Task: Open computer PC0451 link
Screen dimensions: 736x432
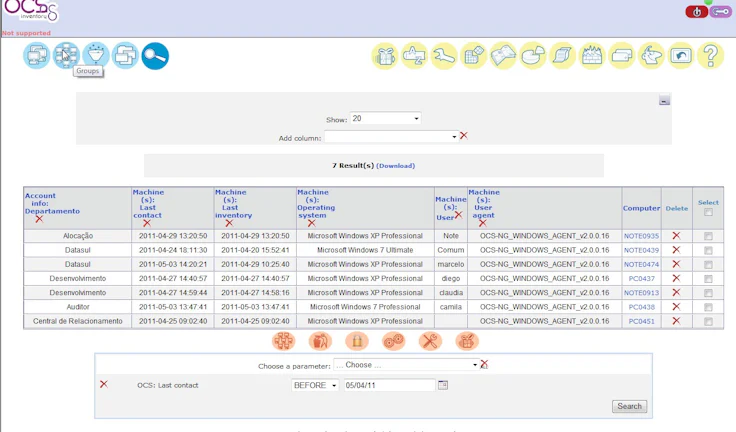Action: click(x=641, y=321)
